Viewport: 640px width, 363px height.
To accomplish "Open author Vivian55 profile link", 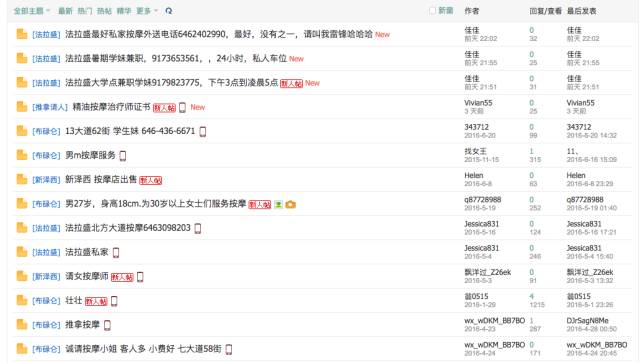I will 478,103.
